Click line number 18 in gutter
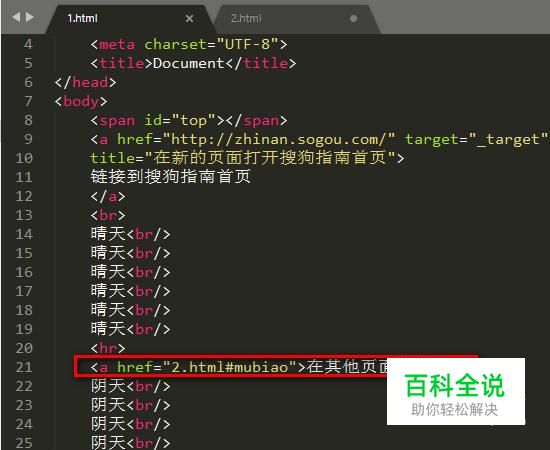The width and height of the screenshot is (550, 450). tap(24, 310)
